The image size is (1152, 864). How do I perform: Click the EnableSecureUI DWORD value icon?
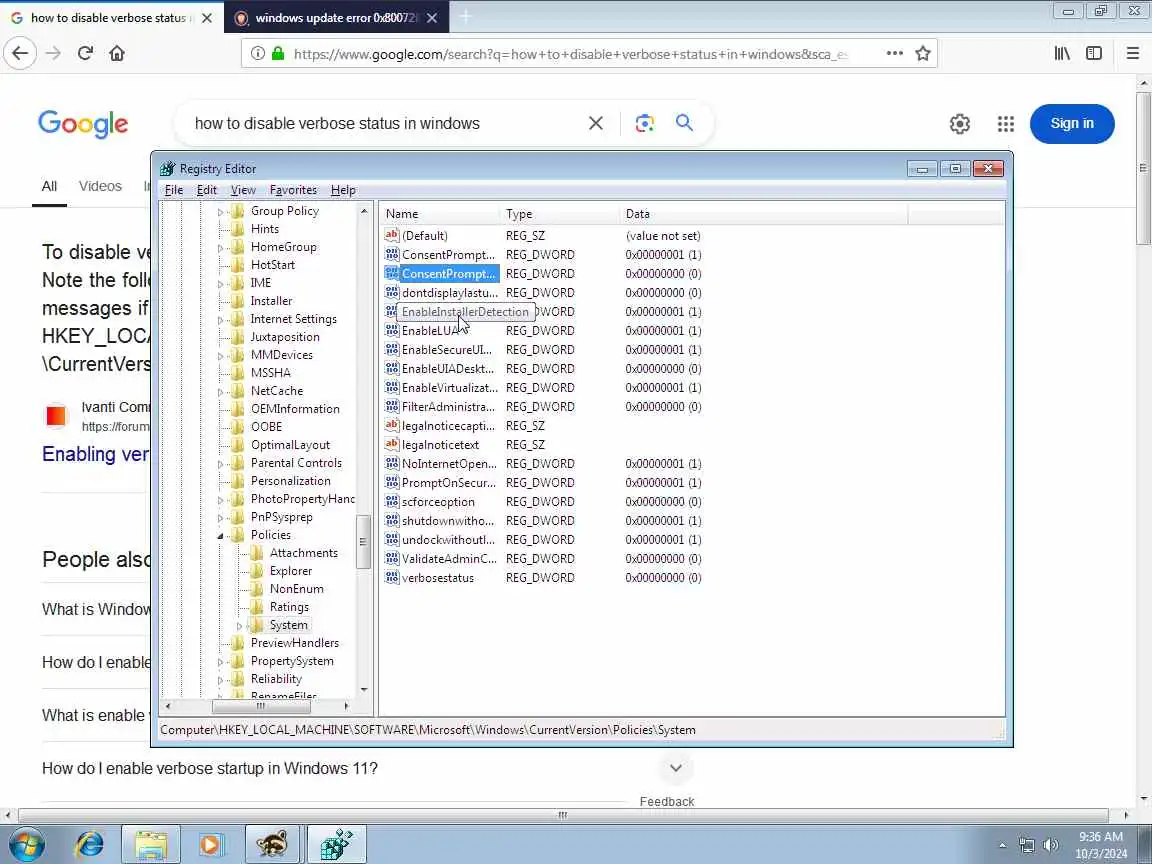[x=392, y=350]
